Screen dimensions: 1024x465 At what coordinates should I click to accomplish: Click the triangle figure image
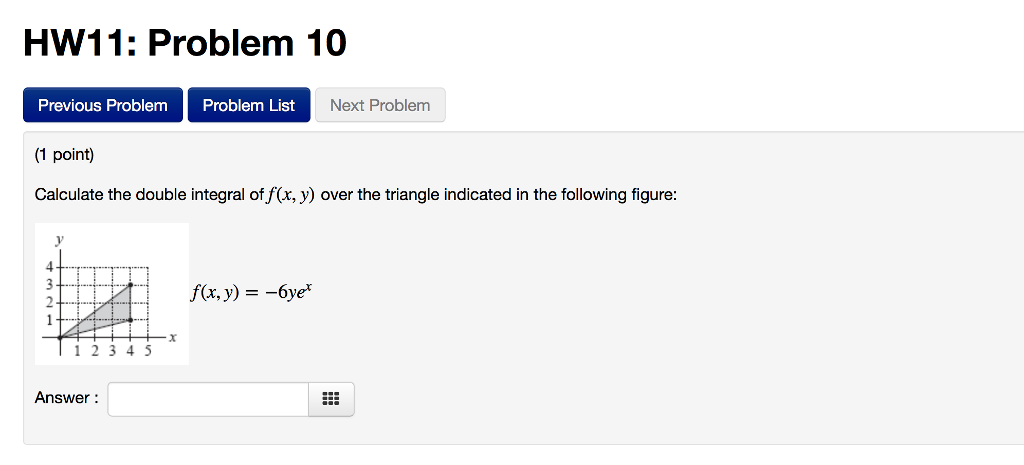[111, 294]
